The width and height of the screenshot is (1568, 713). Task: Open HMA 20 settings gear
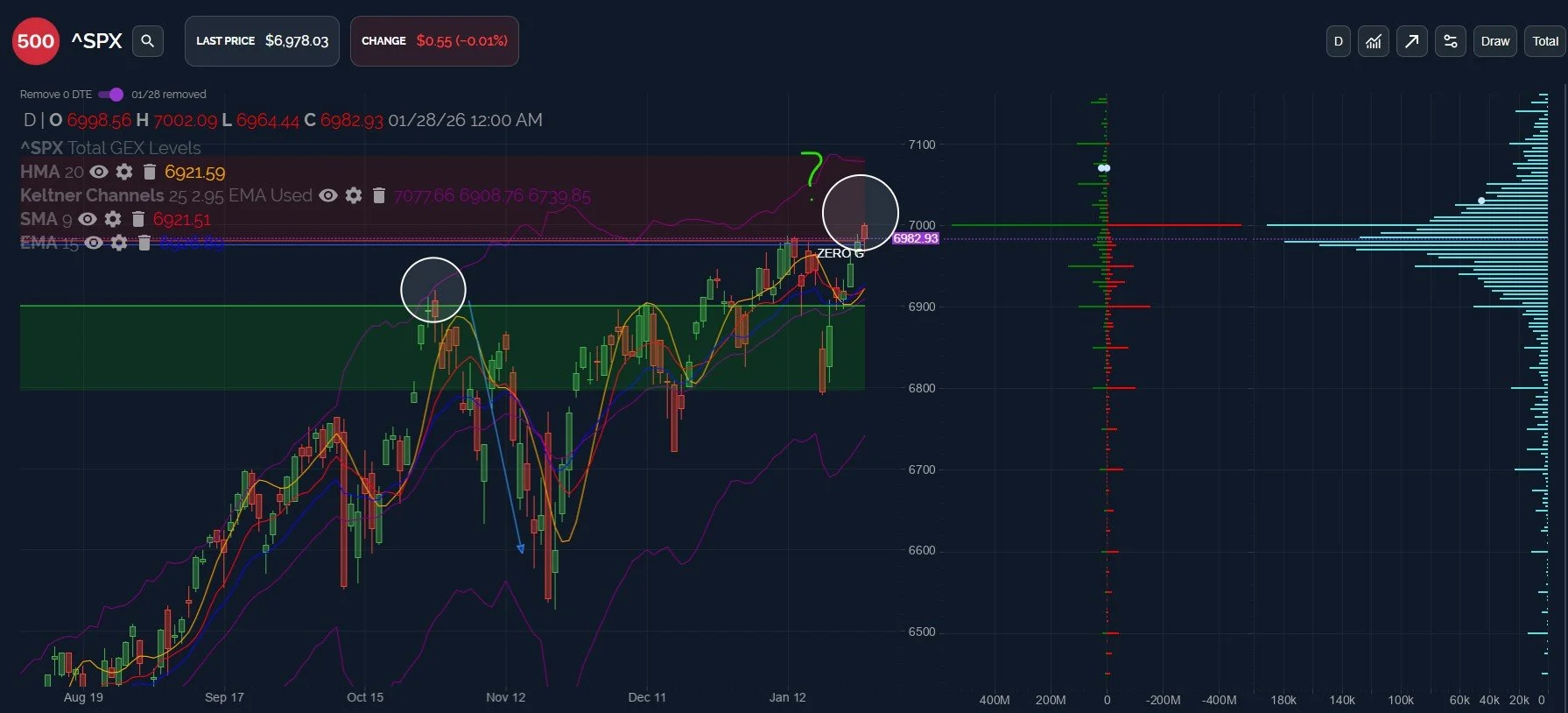coord(124,172)
